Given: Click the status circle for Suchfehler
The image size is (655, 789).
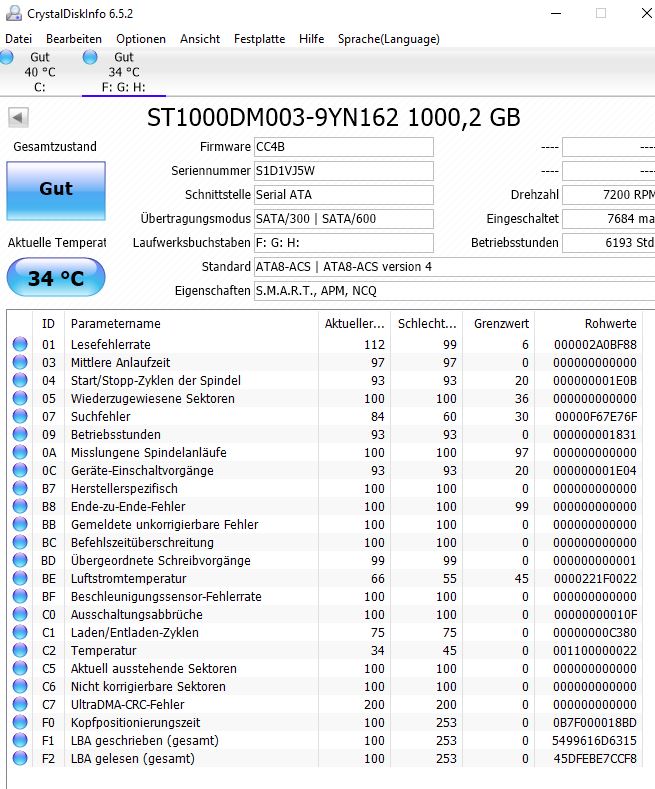Looking at the screenshot, I should (20, 417).
